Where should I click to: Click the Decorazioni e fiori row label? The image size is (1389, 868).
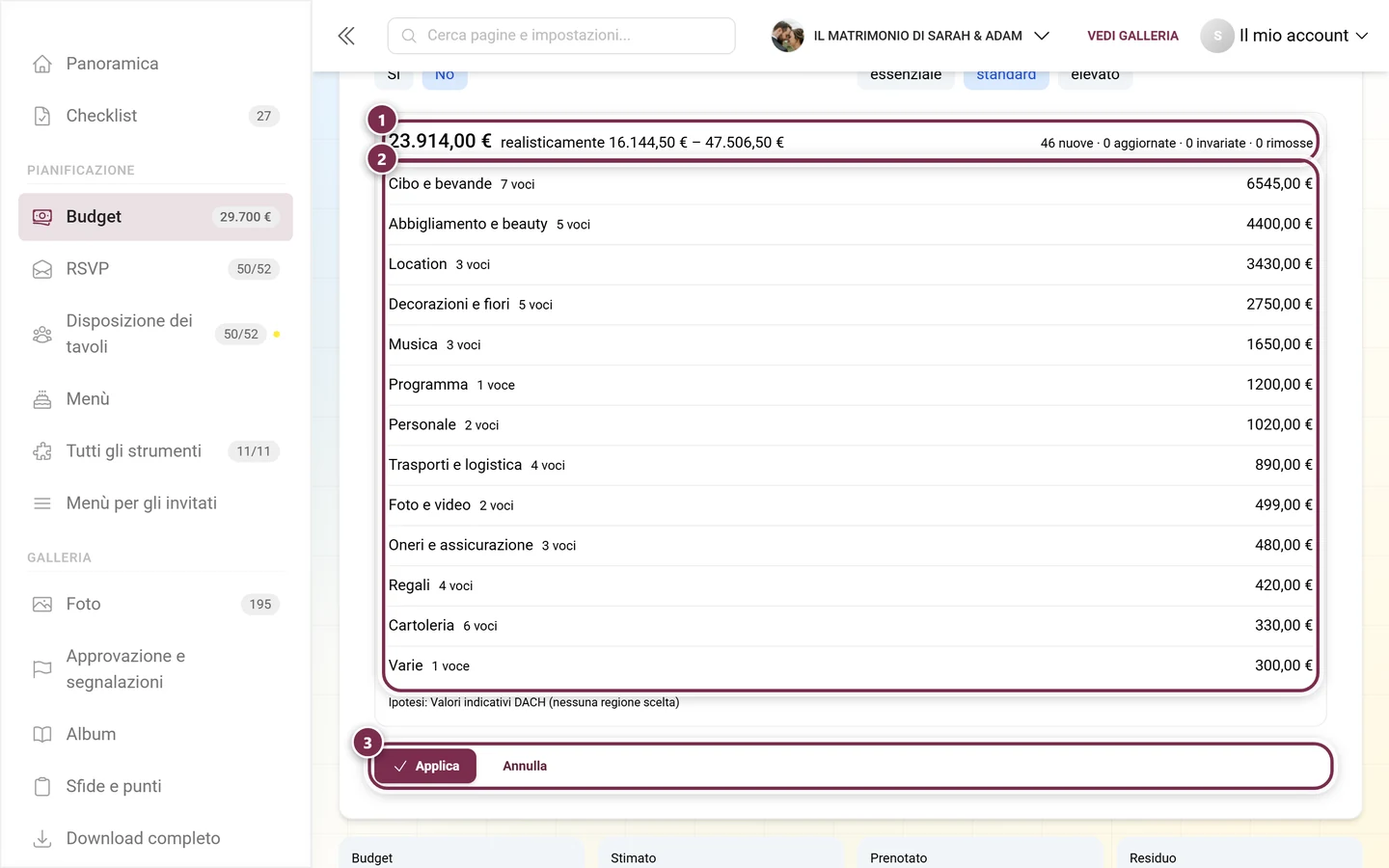[x=449, y=305]
